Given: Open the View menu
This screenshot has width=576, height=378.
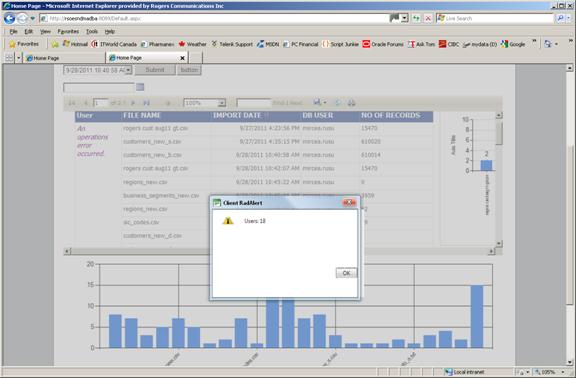Looking at the screenshot, I should [45, 32].
